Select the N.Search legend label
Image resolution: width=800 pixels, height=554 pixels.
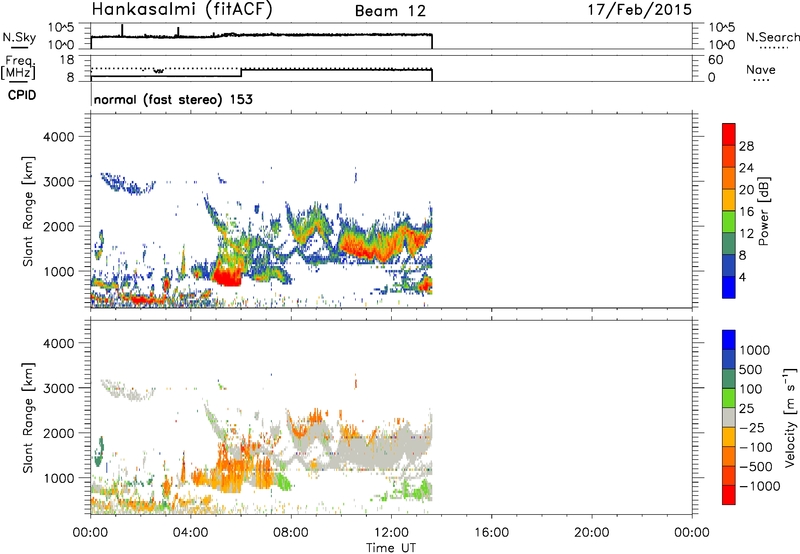point(772,37)
